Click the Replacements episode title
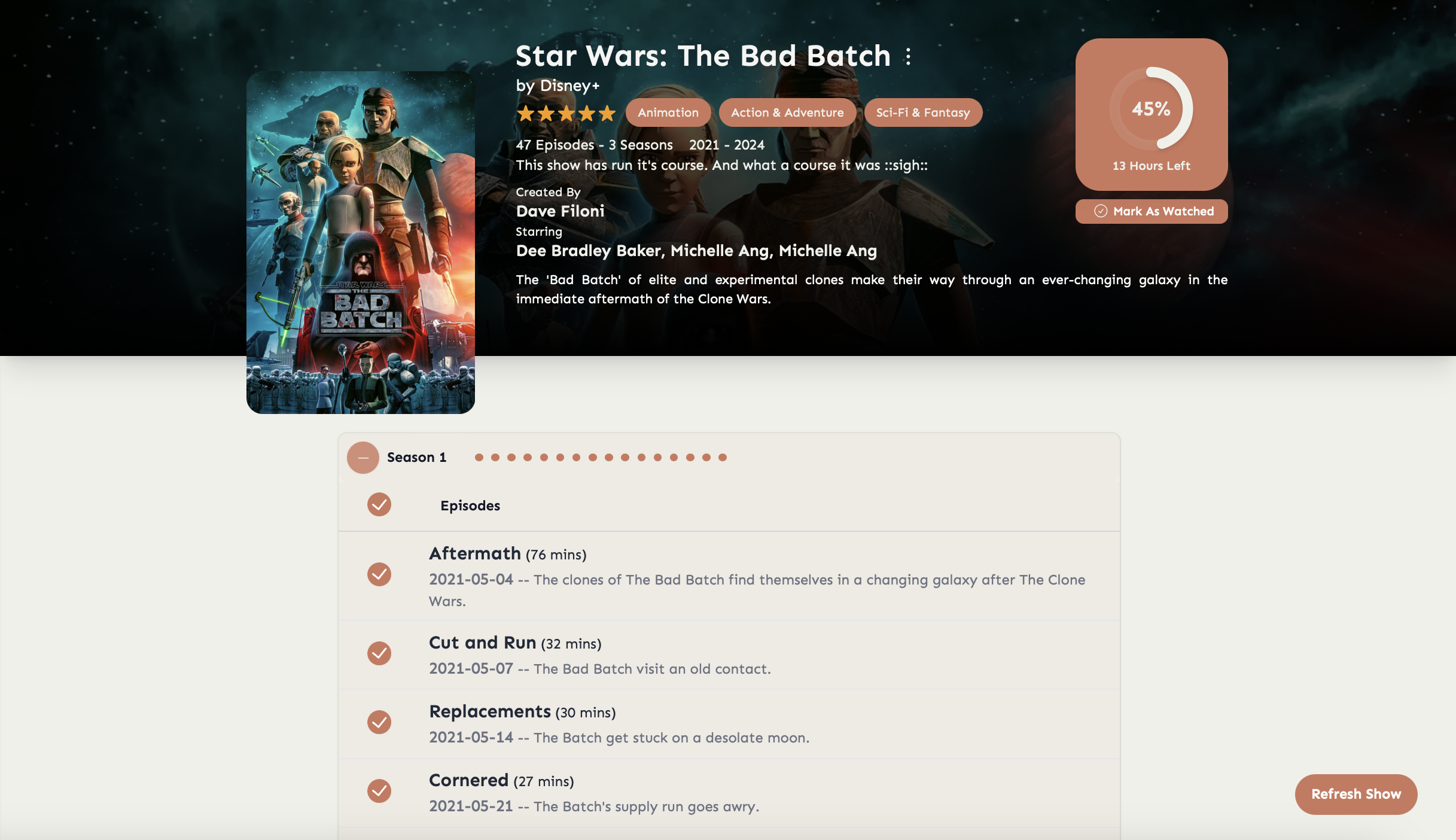Viewport: 1456px width, 840px height. tap(490, 711)
